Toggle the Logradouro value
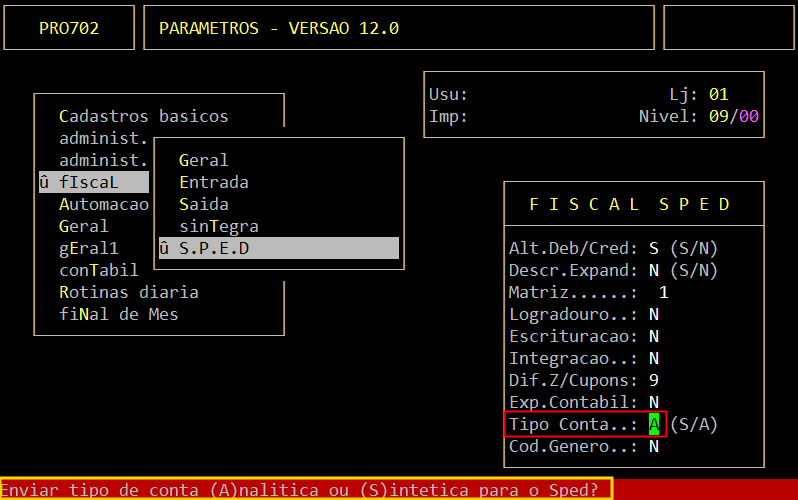 click(x=653, y=314)
